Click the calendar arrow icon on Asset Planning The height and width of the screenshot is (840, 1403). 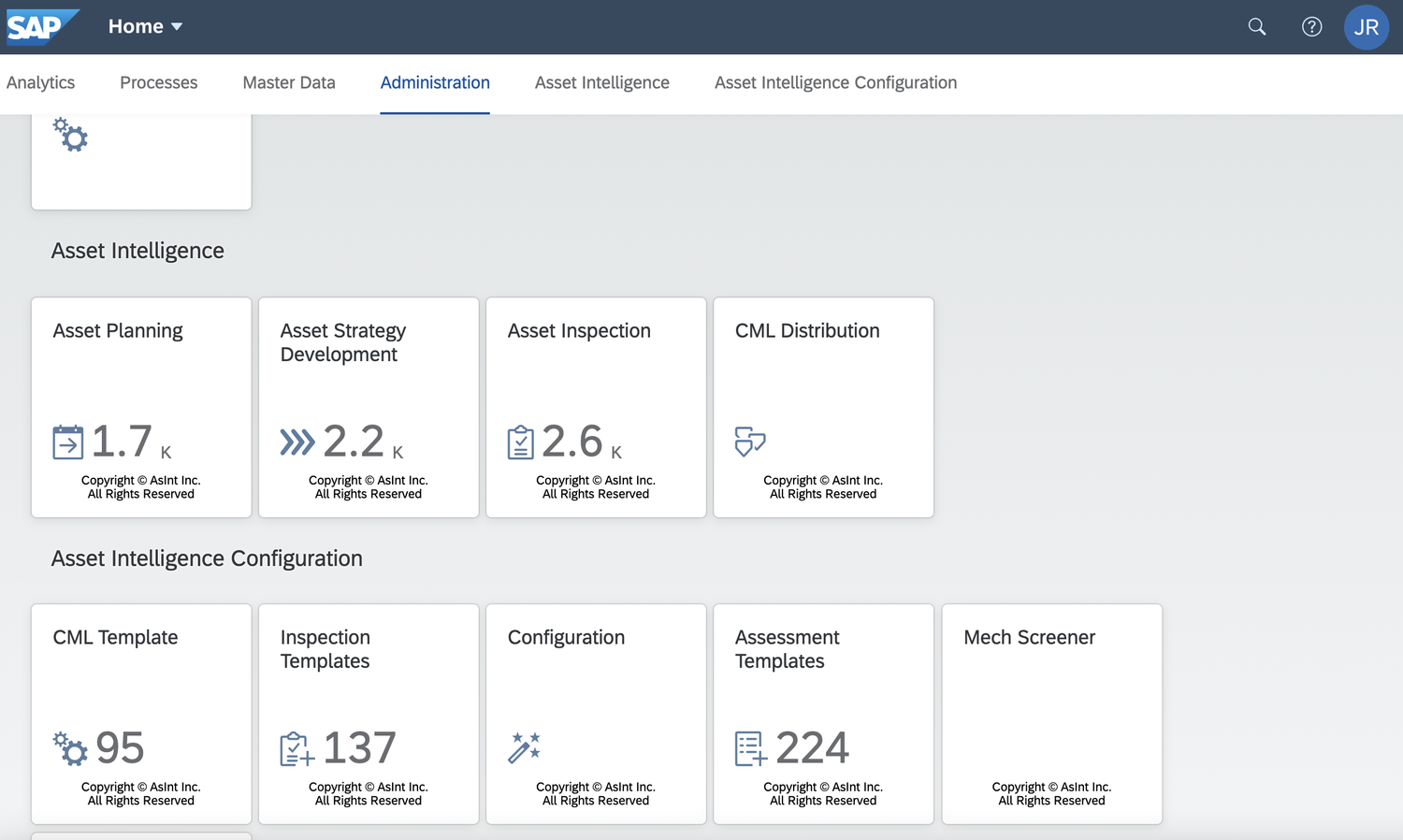point(68,442)
